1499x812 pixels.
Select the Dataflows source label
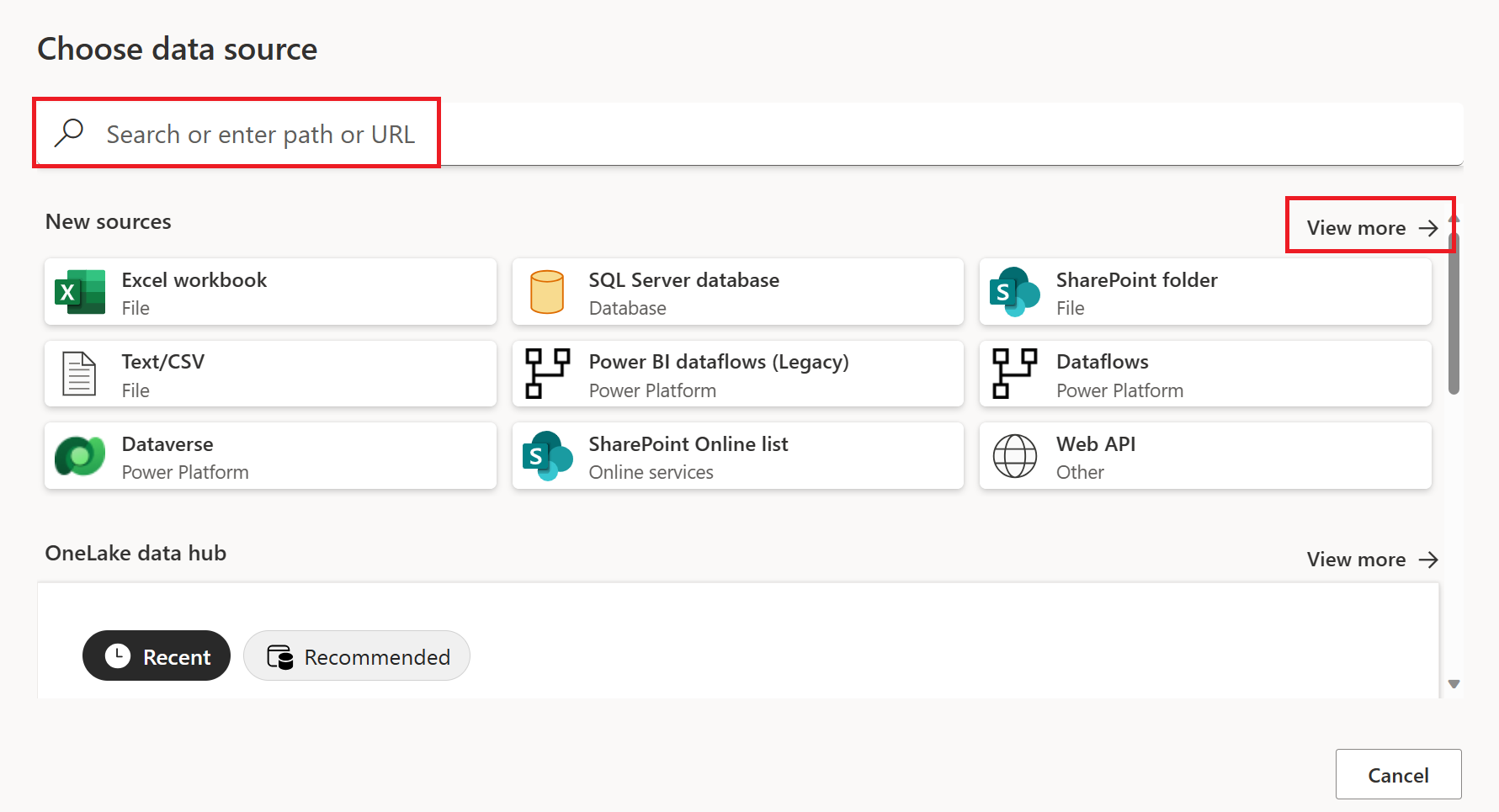point(1103,362)
